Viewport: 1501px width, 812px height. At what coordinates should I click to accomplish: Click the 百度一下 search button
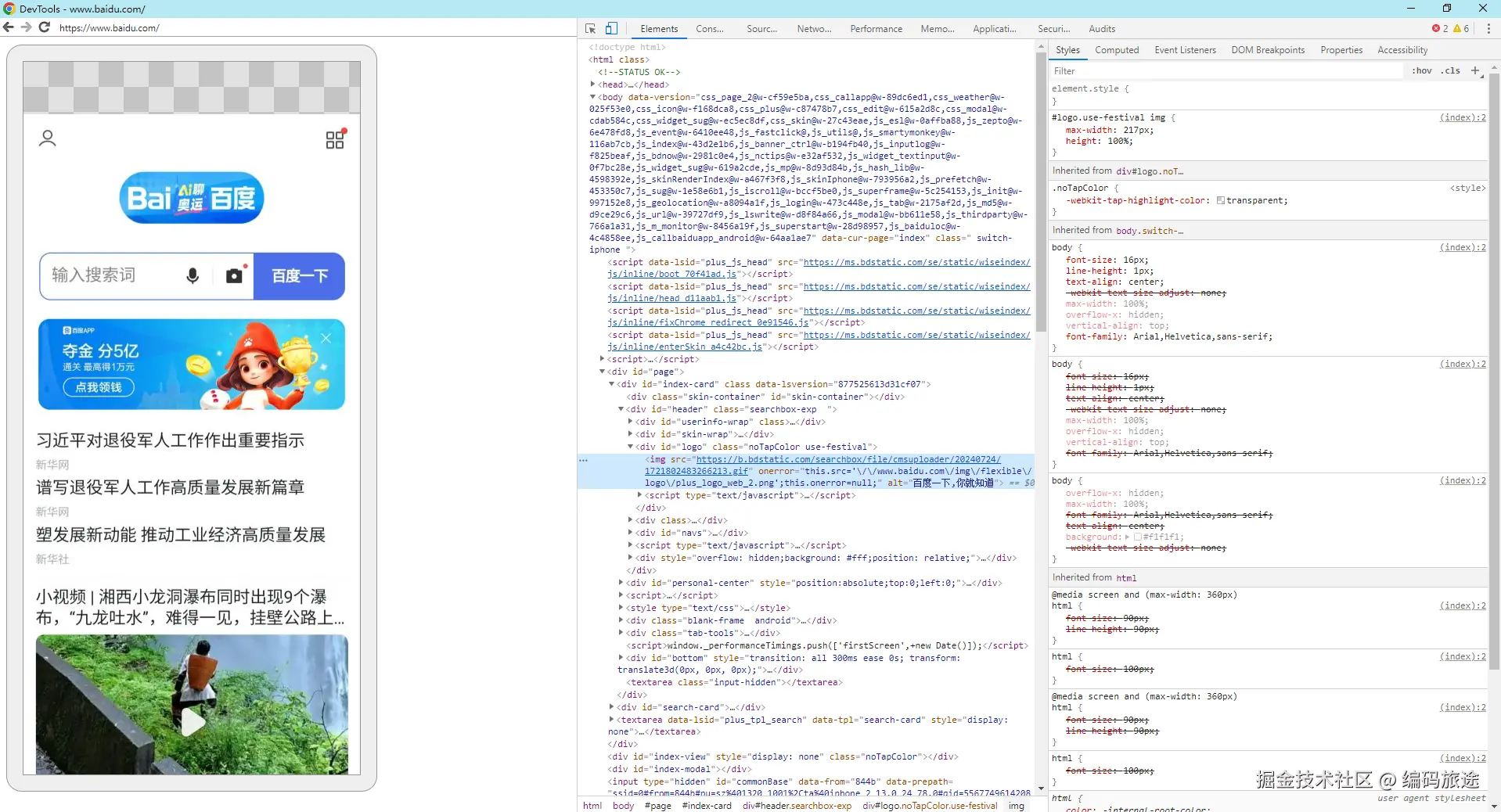pos(300,276)
